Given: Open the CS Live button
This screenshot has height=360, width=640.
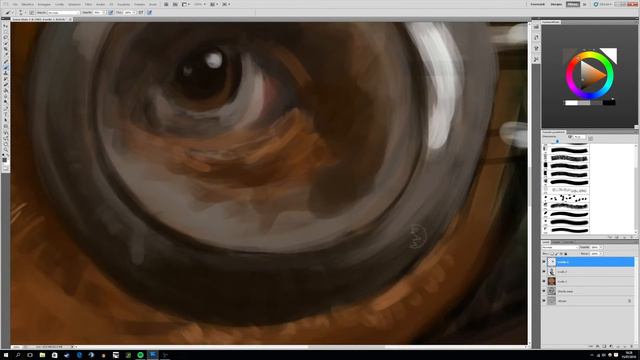Looking at the screenshot, I should tap(602, 4).
